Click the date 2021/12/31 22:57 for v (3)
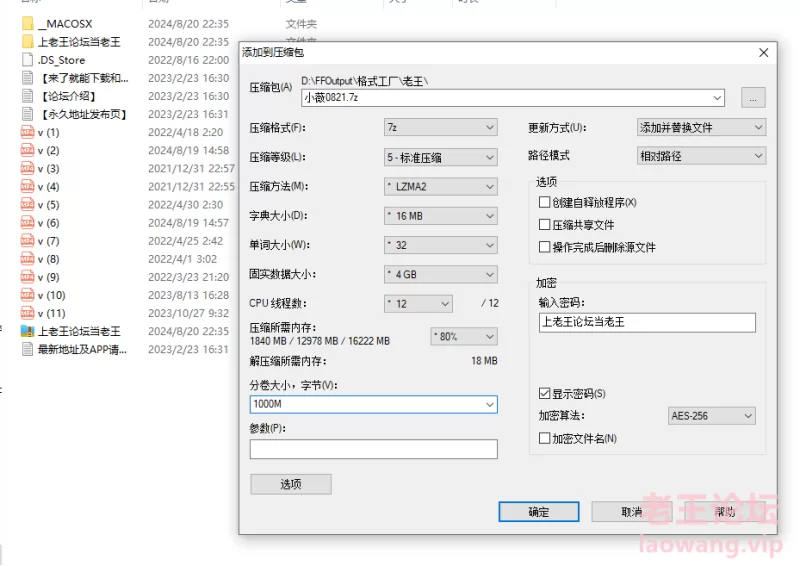The height and width of the screenshot is (566, 800). pyautogui.click(x=191, y=168)
